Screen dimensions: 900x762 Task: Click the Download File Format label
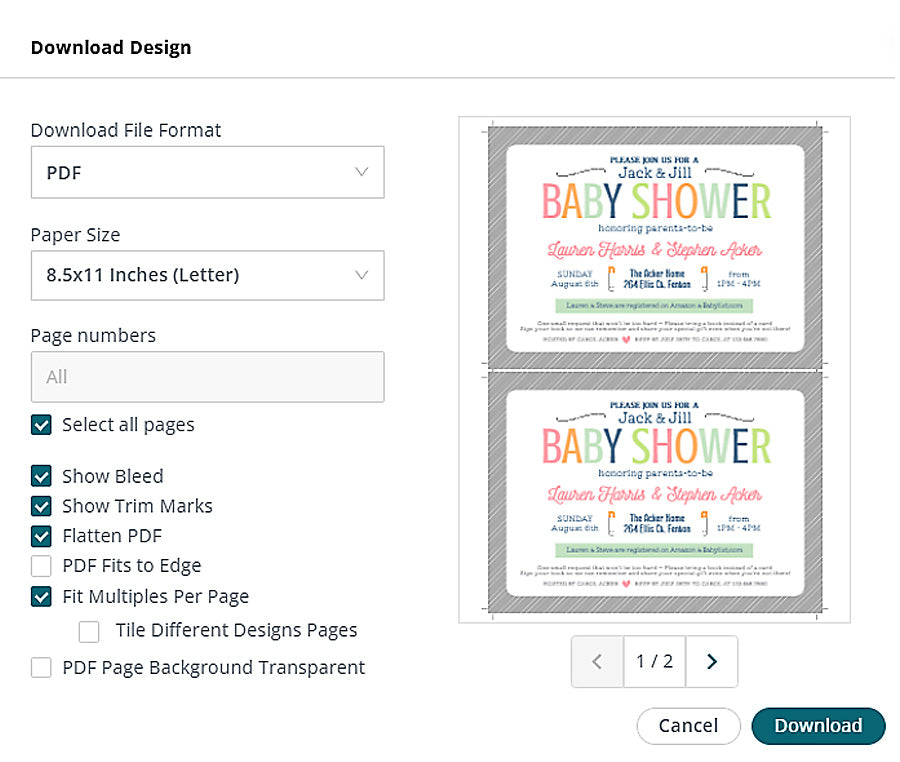pyautogui.click(x=126, y=130)
